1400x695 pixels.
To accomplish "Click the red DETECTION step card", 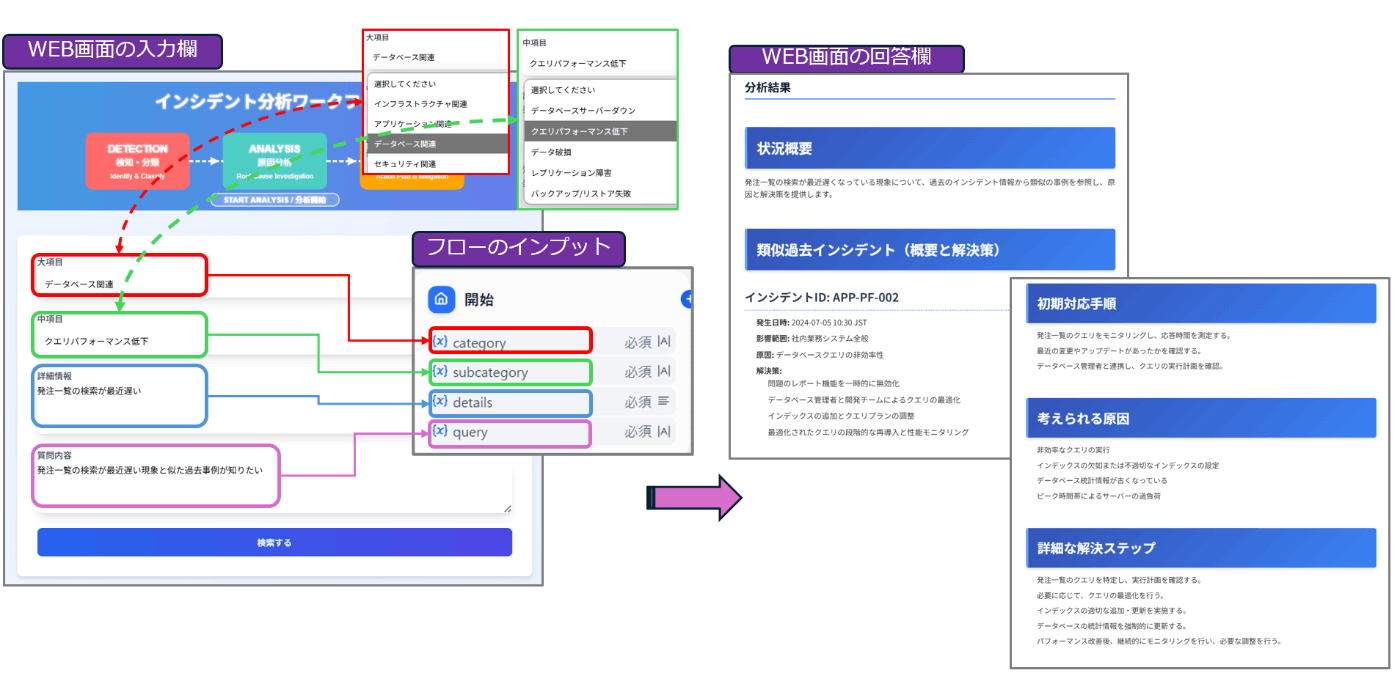I will pos(137,161).
